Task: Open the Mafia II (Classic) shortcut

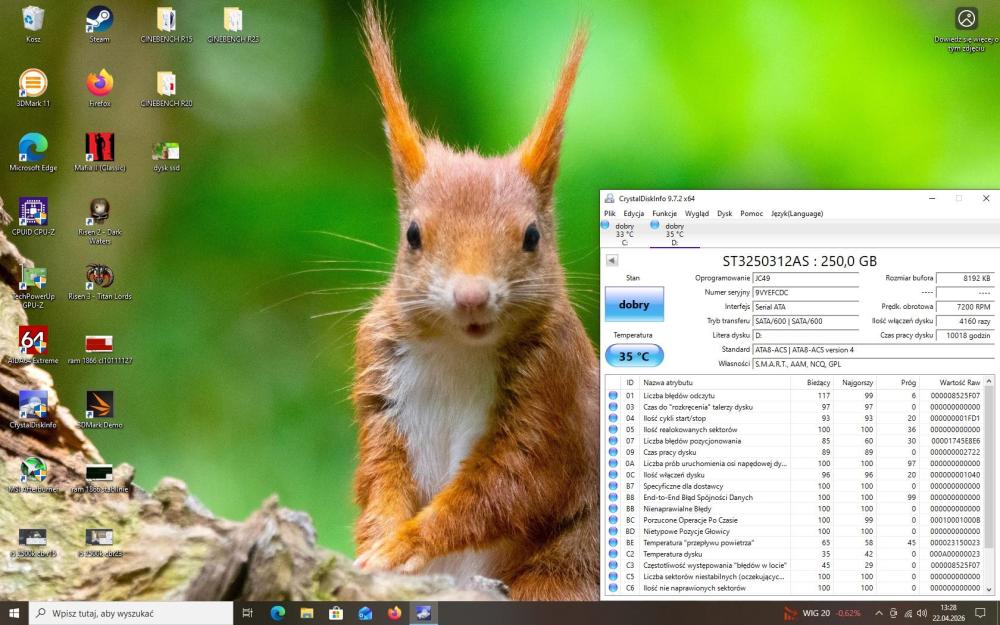Action: pyautogui.click(x=99, y=152)
